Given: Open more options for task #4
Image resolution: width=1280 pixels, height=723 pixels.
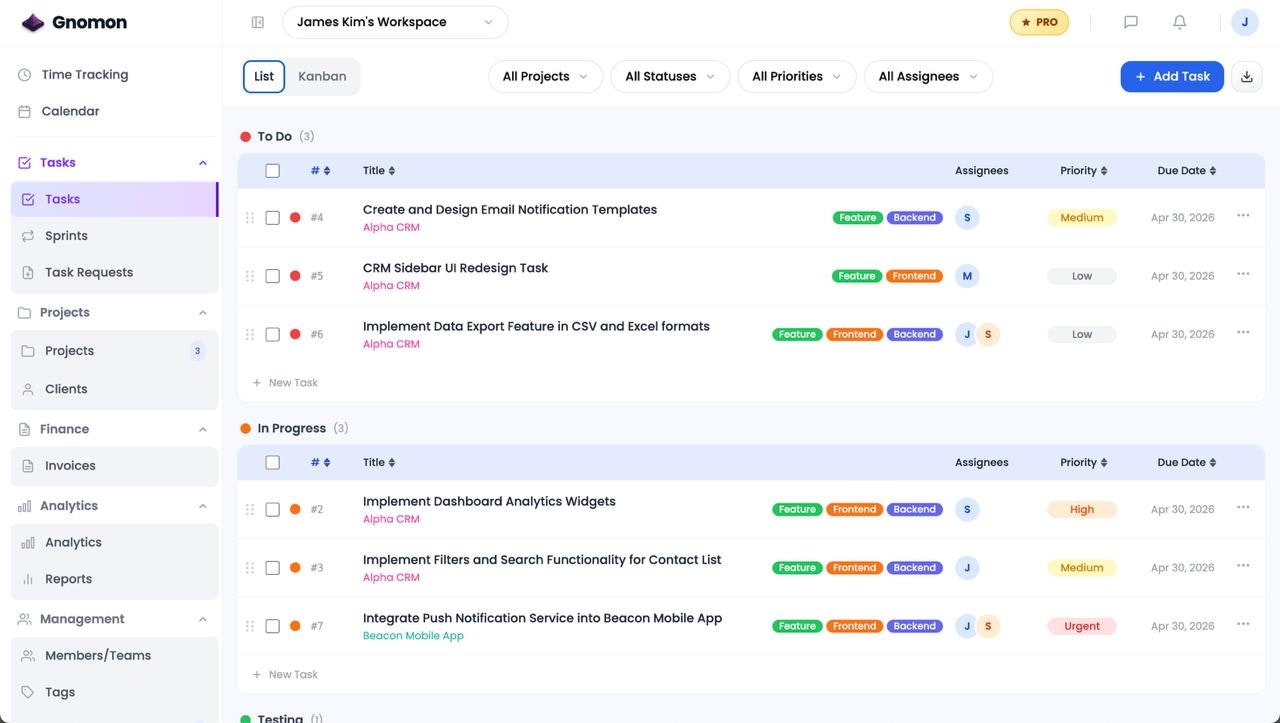Looking at the screenshot, I should (1243, 216).
